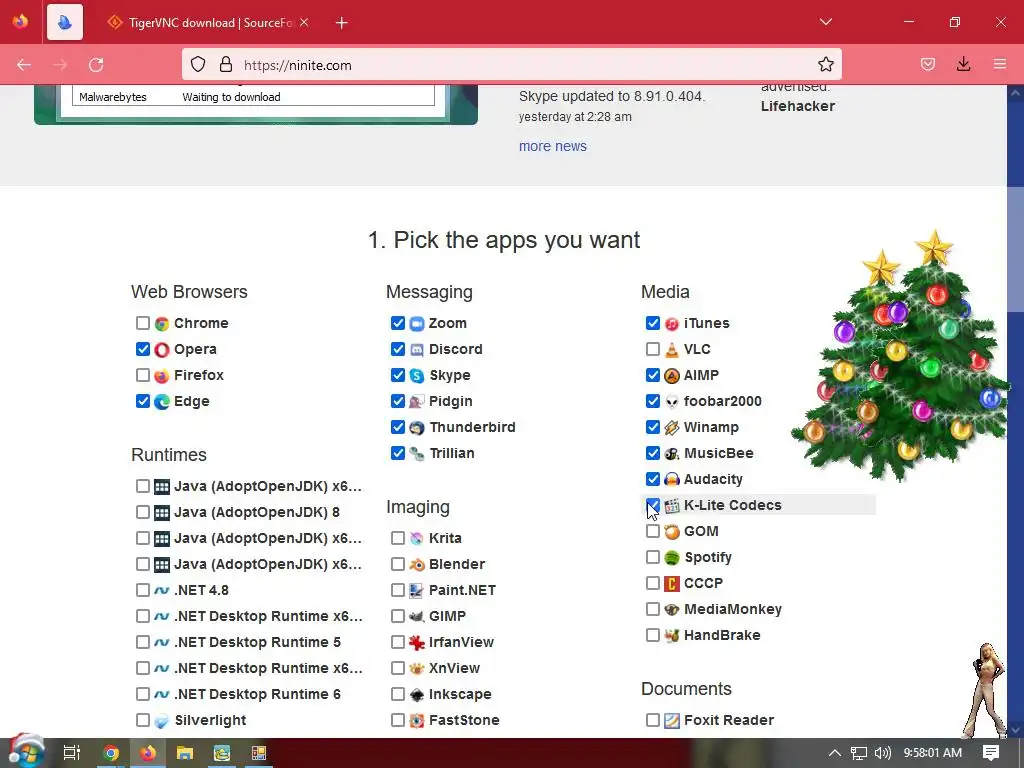Click the Audacity headphones icon

click(672, 479)
